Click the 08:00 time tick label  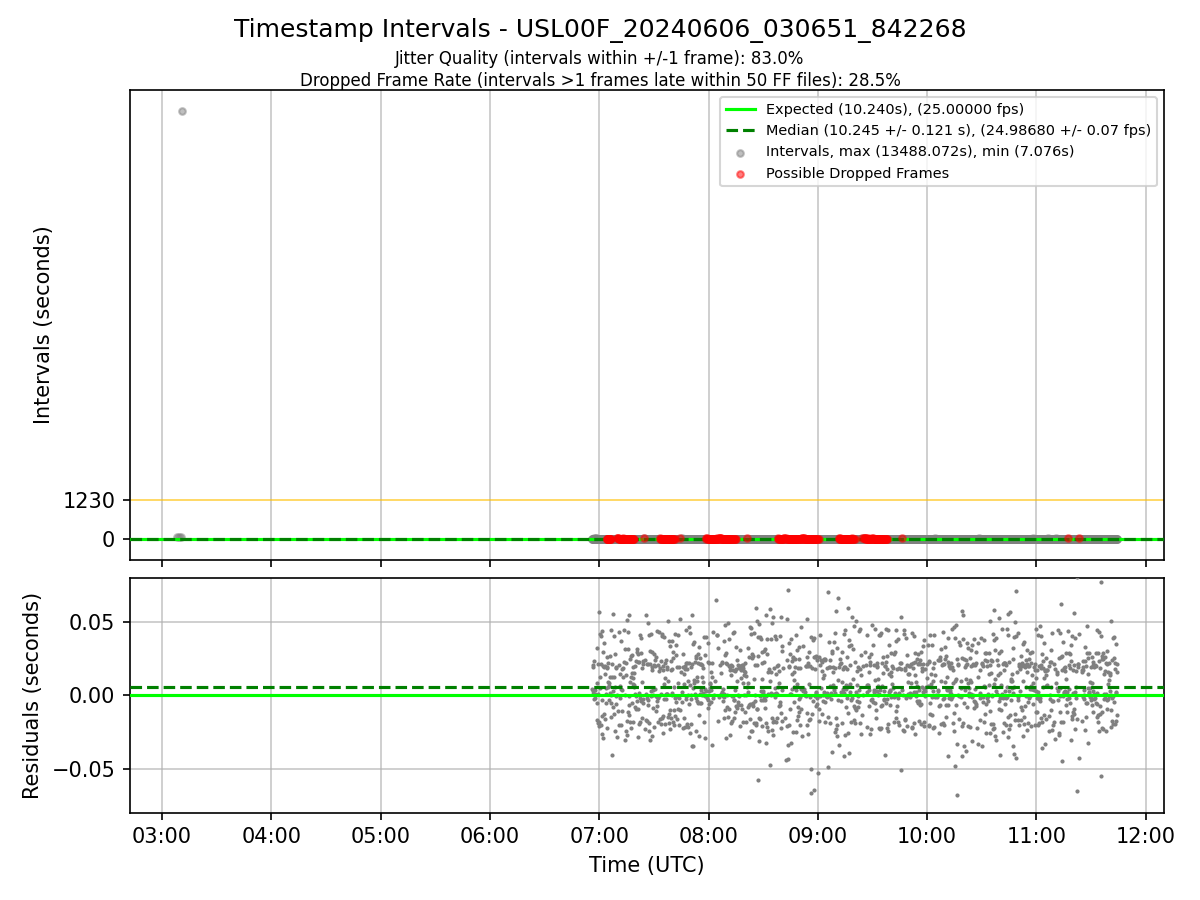pos(708,834)
